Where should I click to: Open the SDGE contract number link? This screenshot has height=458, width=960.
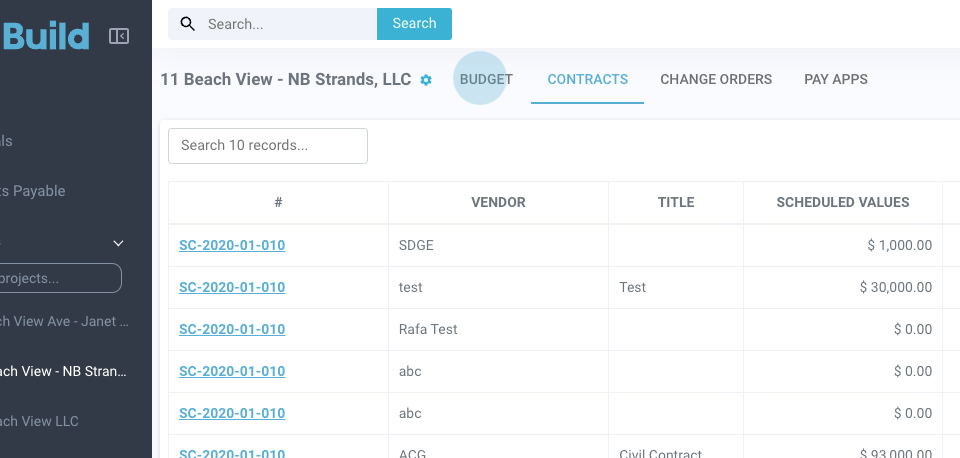tap(232, 245)
